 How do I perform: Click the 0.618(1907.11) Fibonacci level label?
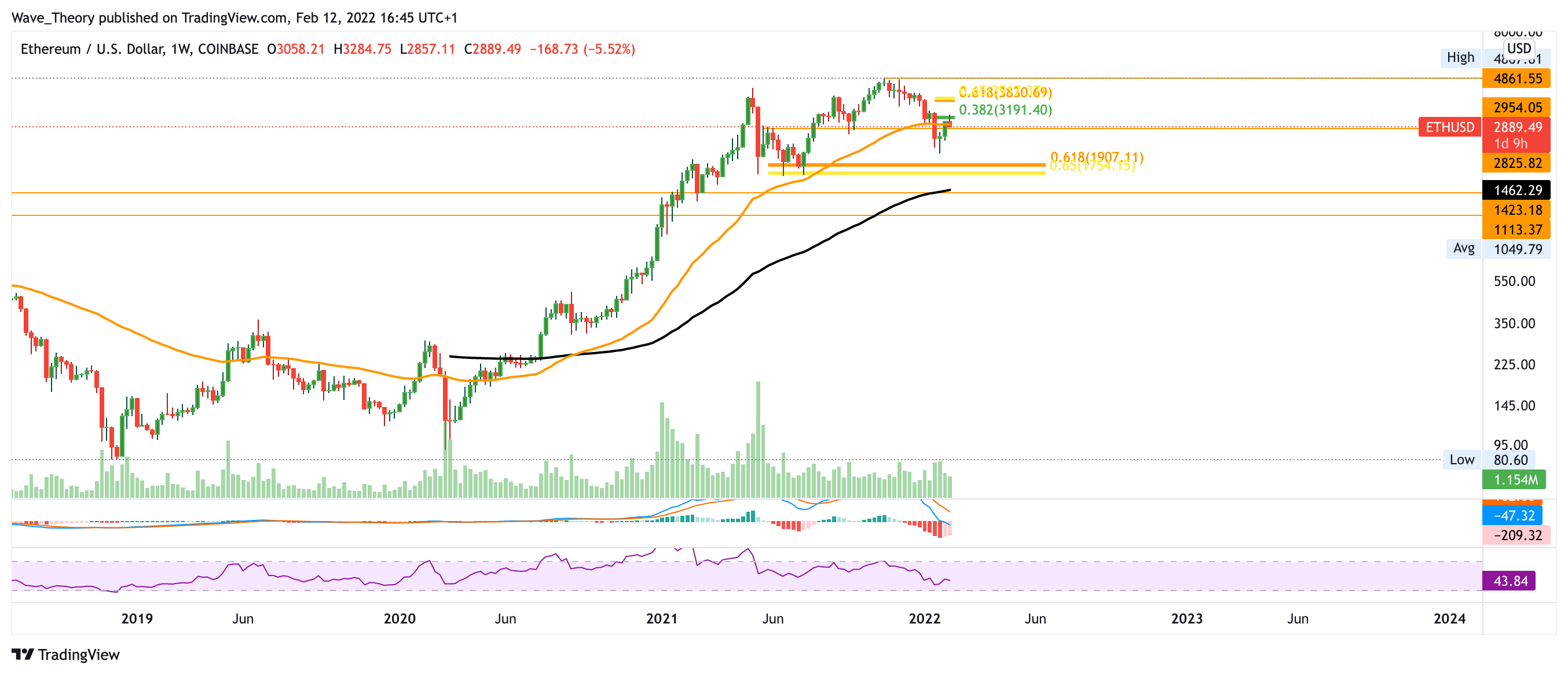1097,156
